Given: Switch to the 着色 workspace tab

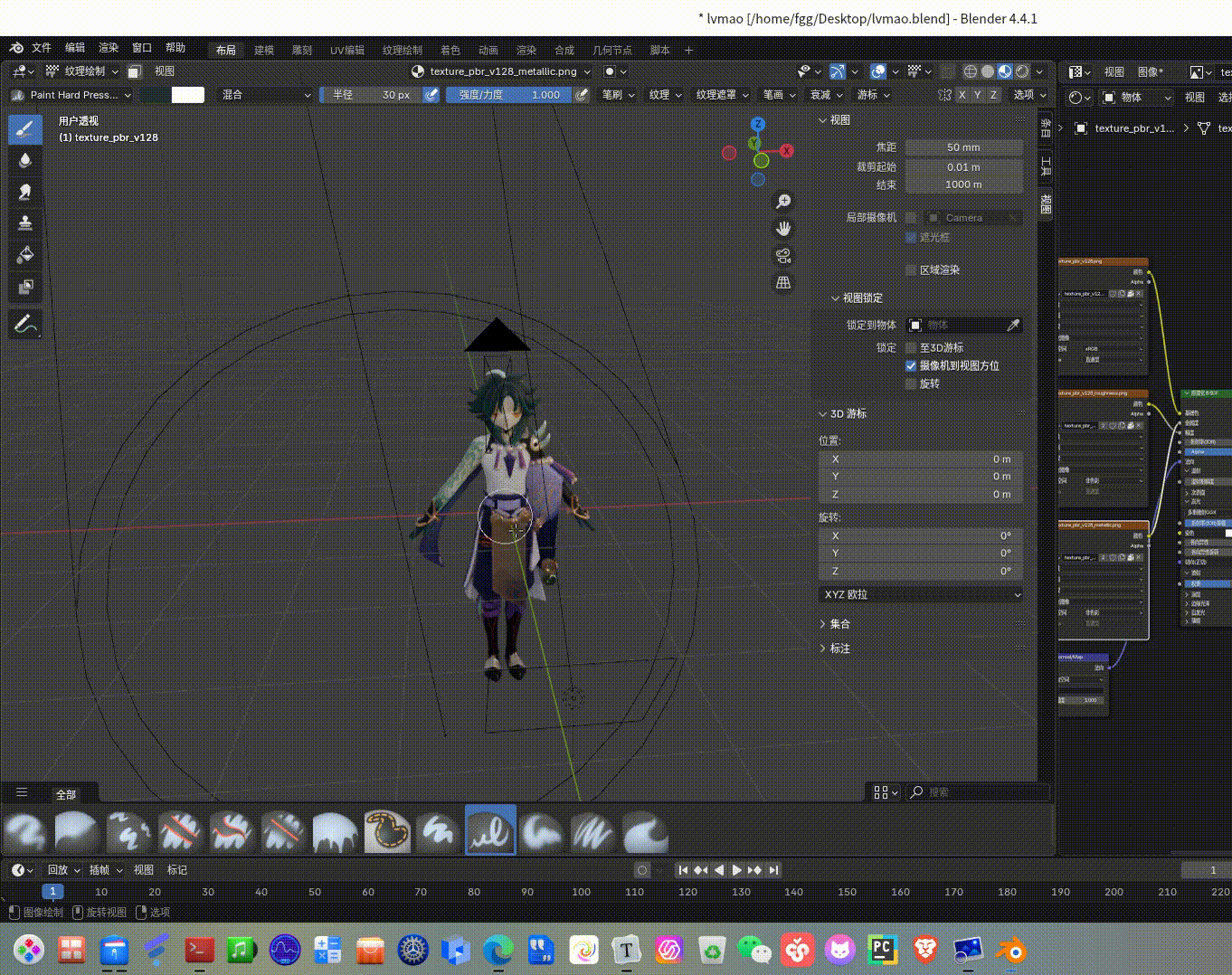Looking at the screenshot, I should tap(450, 51).
